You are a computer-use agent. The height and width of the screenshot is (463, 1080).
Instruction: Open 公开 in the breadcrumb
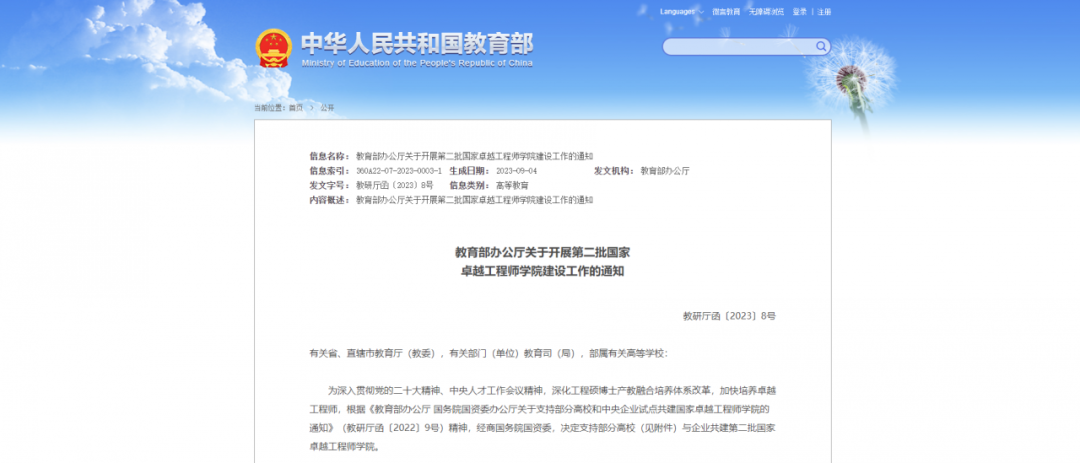(x=327, y=108)
